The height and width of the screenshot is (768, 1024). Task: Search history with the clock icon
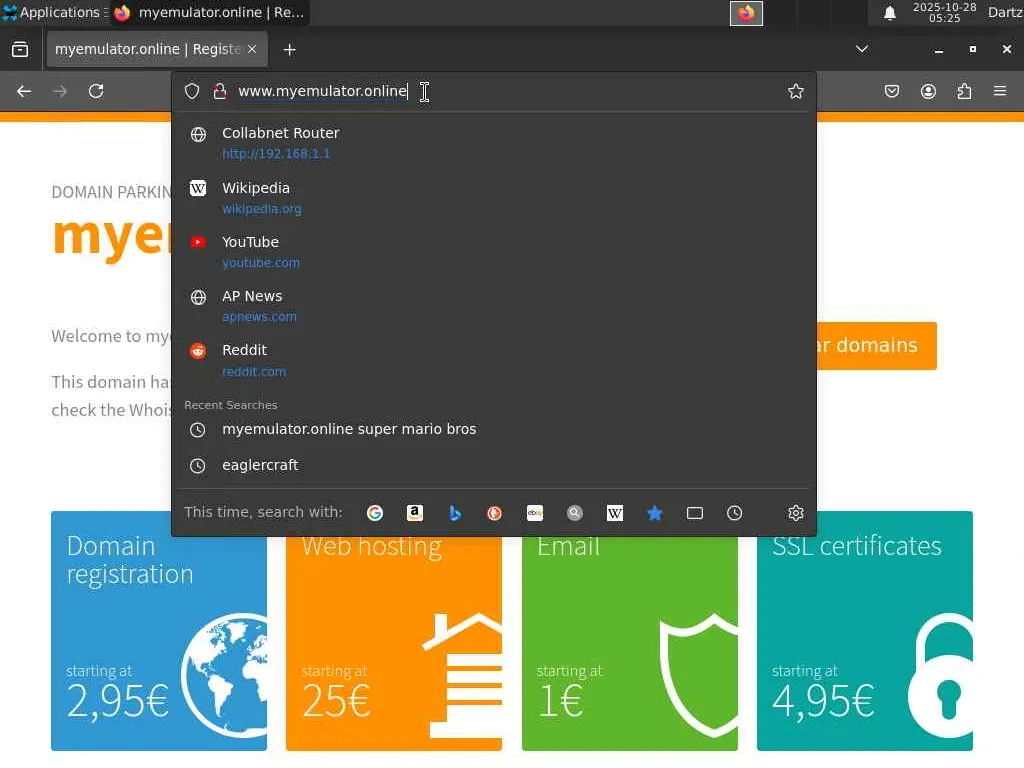[x=735, y=513]
